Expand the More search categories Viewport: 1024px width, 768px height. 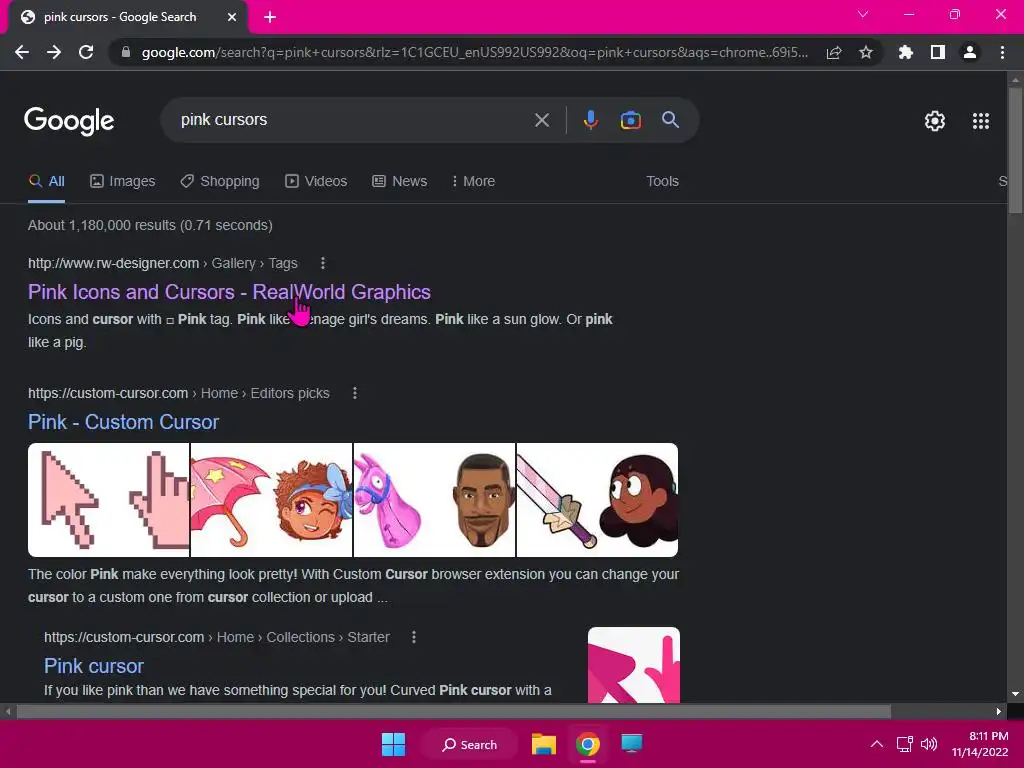(473, 182)
